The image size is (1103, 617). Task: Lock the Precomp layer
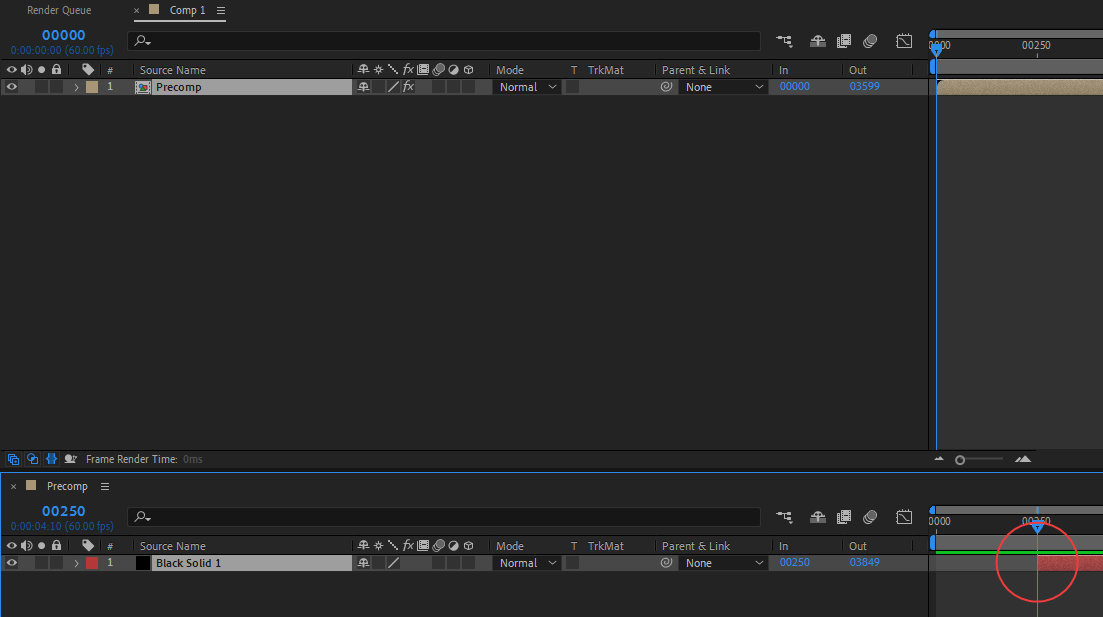tap(55, 86)
